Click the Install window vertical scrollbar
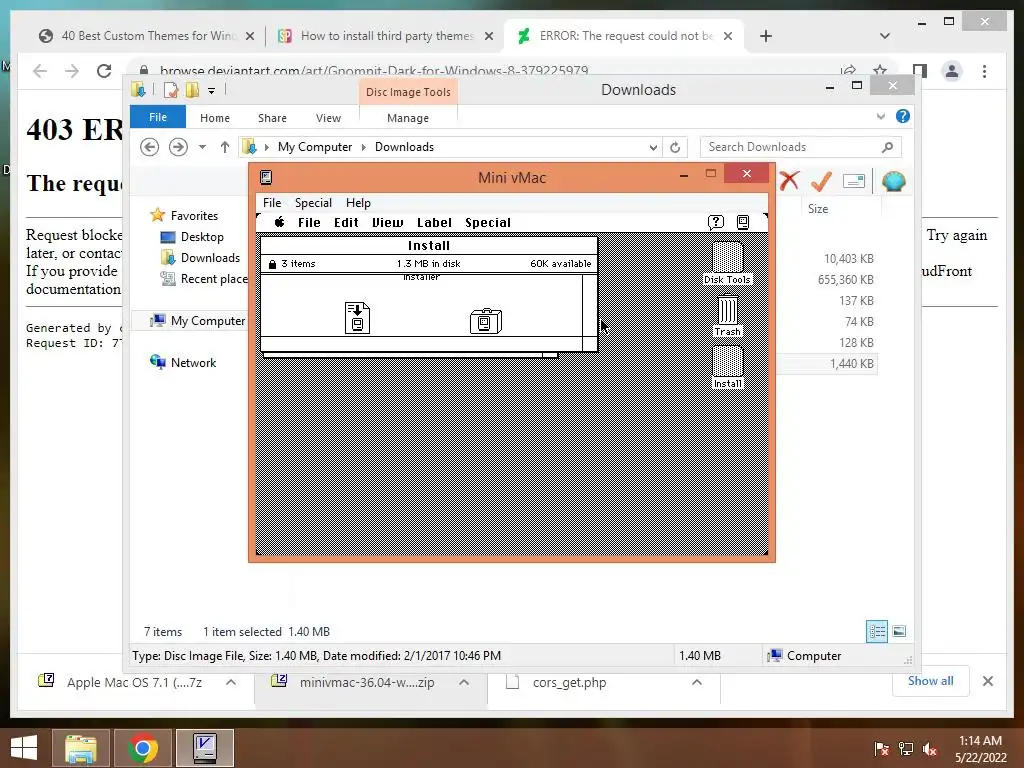The image size is (1024, 768). tap(590, 305)
